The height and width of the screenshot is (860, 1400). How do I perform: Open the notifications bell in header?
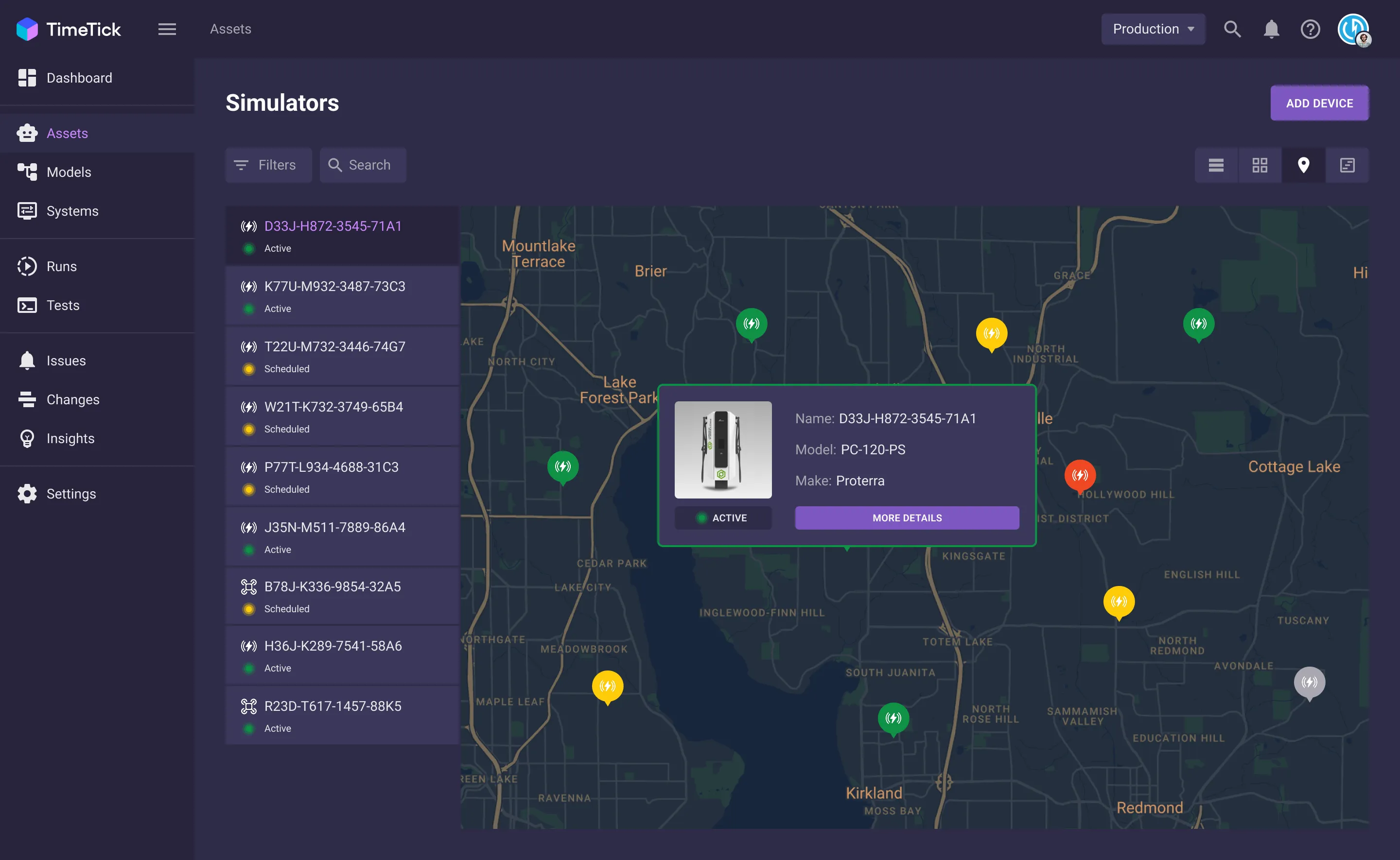tap(1272, 29)
